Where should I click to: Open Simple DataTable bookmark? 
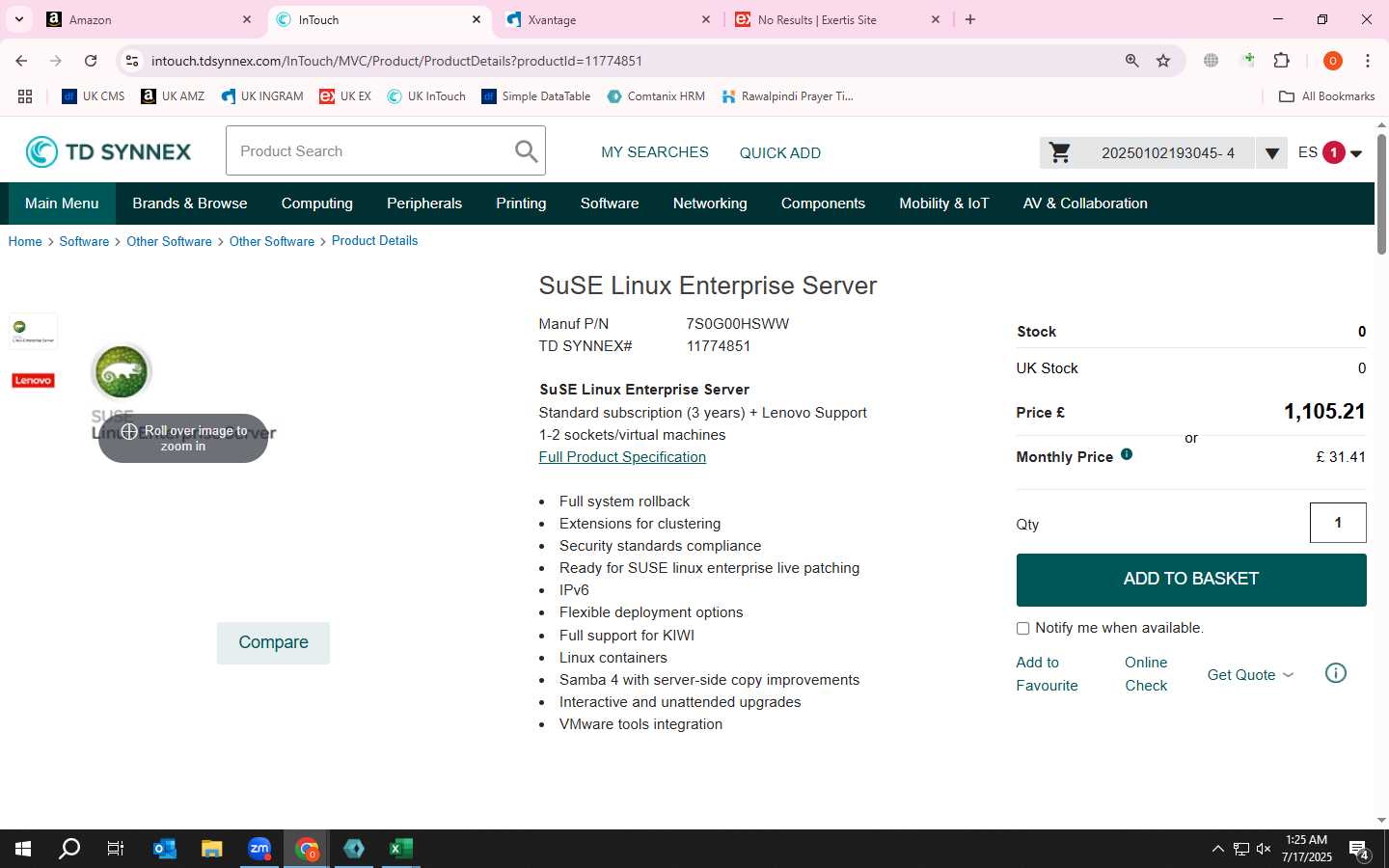tap(536, 96)
